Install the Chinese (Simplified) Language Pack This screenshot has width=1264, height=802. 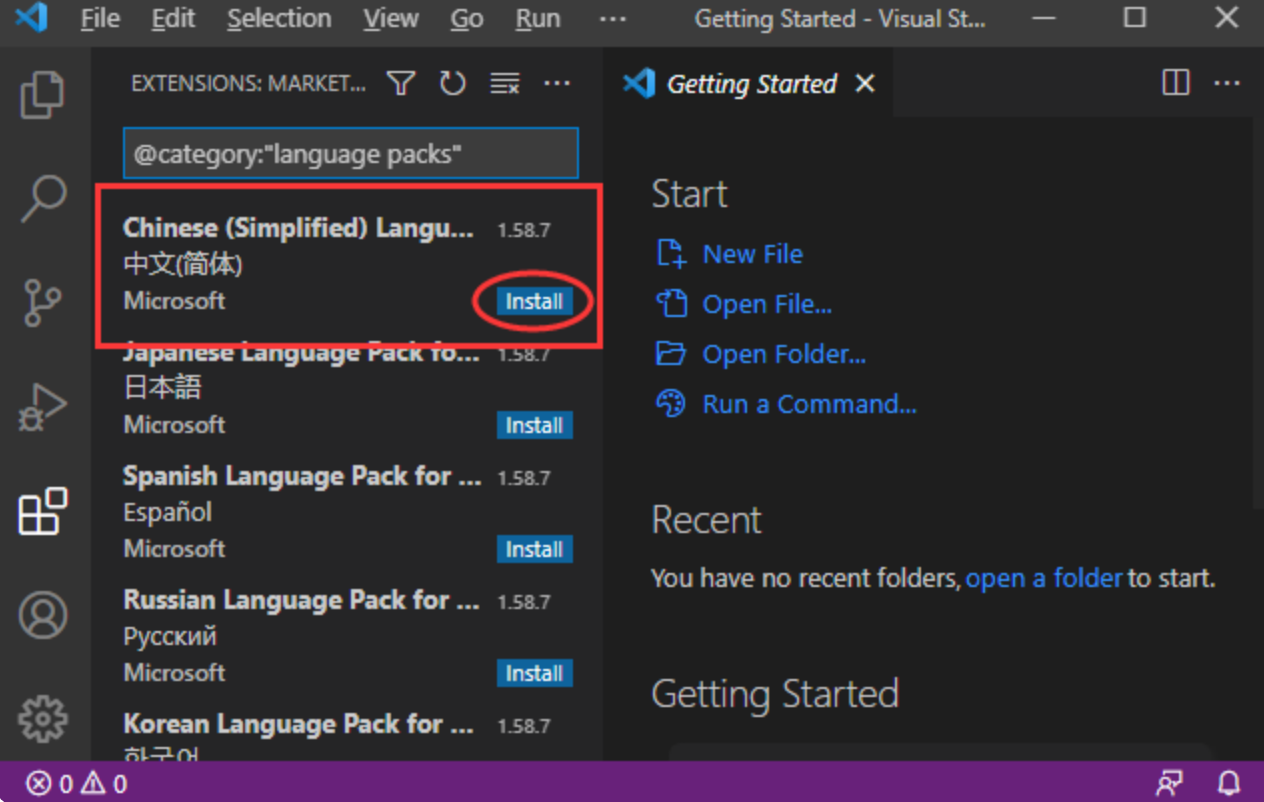pyautogui.click(x=534, y=301)
